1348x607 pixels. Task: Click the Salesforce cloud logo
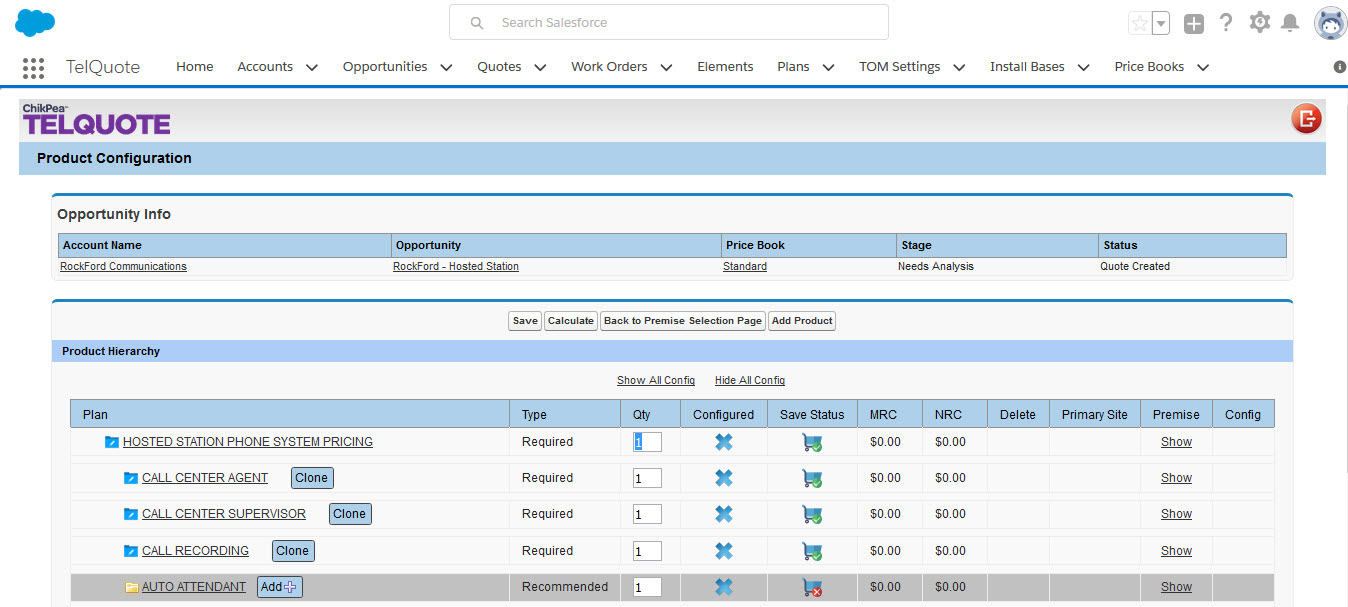(x=33, y=21)
